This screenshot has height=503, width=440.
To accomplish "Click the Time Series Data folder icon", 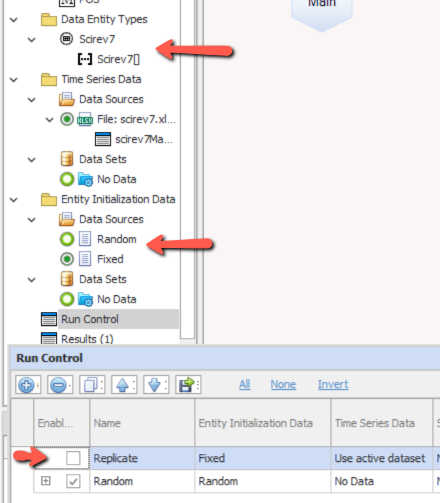I will [x=49, y=79].
